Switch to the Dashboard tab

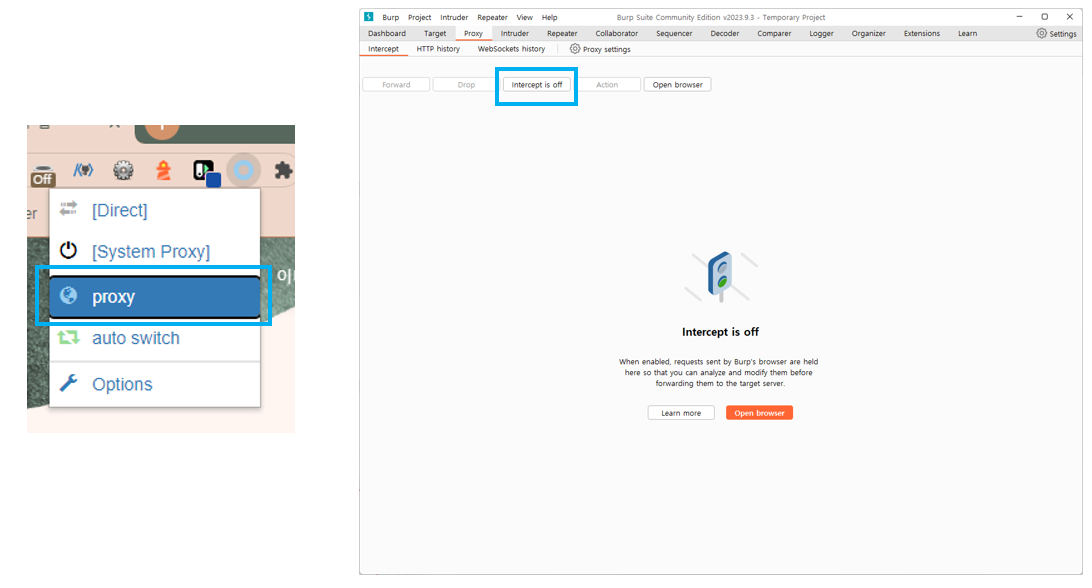[x=387, y=33]
